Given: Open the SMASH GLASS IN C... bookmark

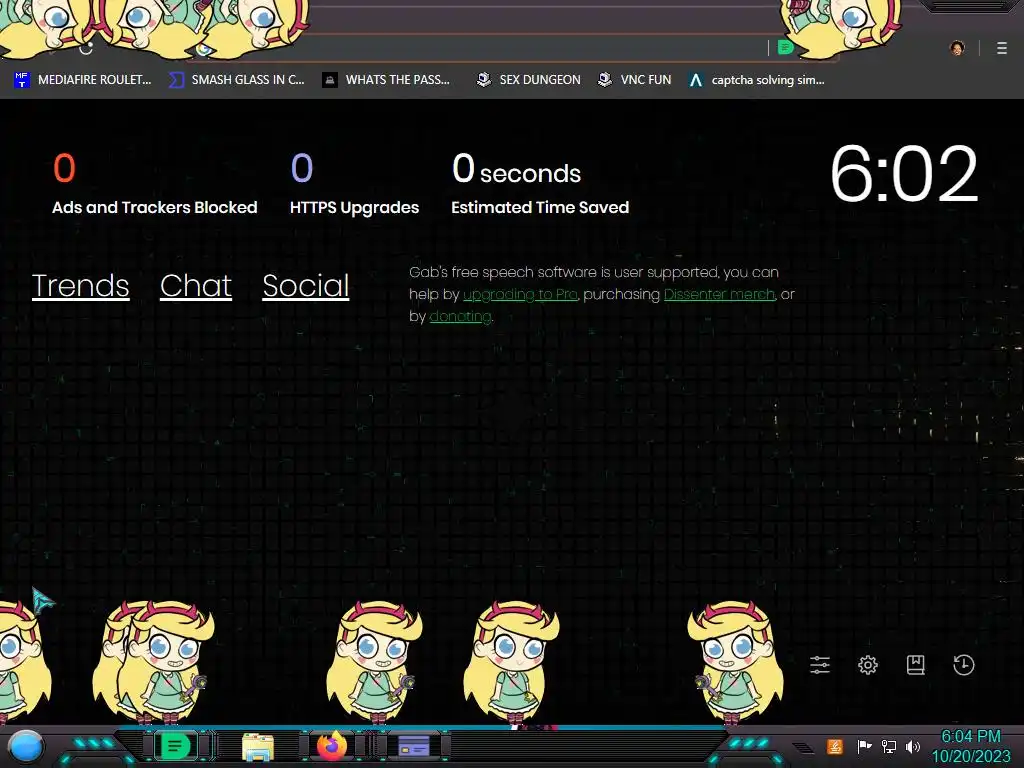Looking at the screenshot, I should coord(236,80).
